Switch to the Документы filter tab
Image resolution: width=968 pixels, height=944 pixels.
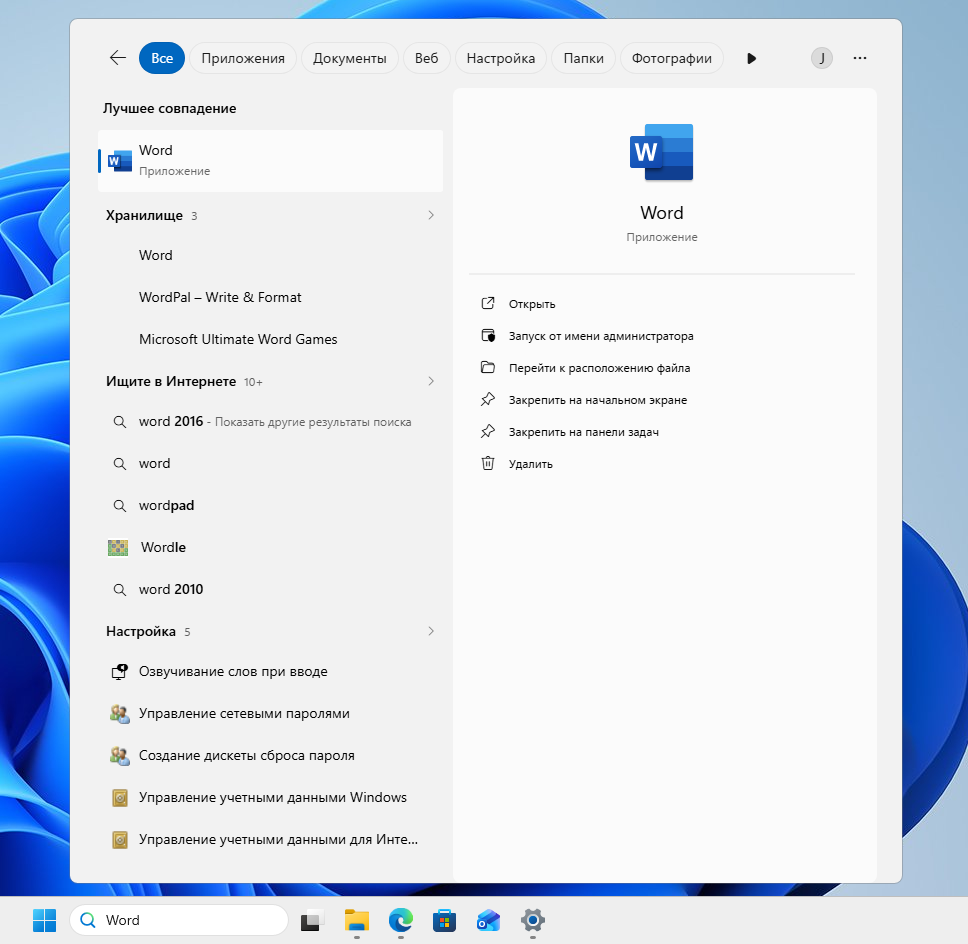[349, 58]
